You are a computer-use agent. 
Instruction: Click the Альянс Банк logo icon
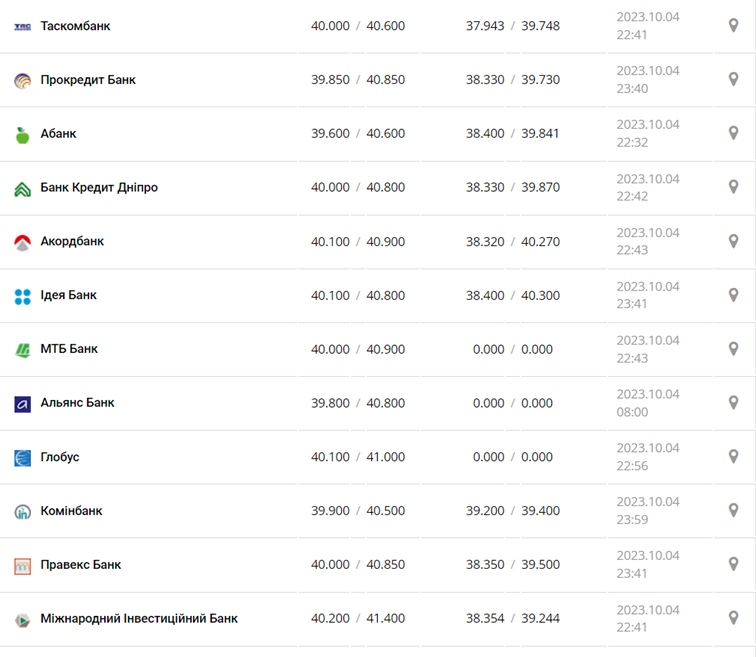[x=22, y=404]
